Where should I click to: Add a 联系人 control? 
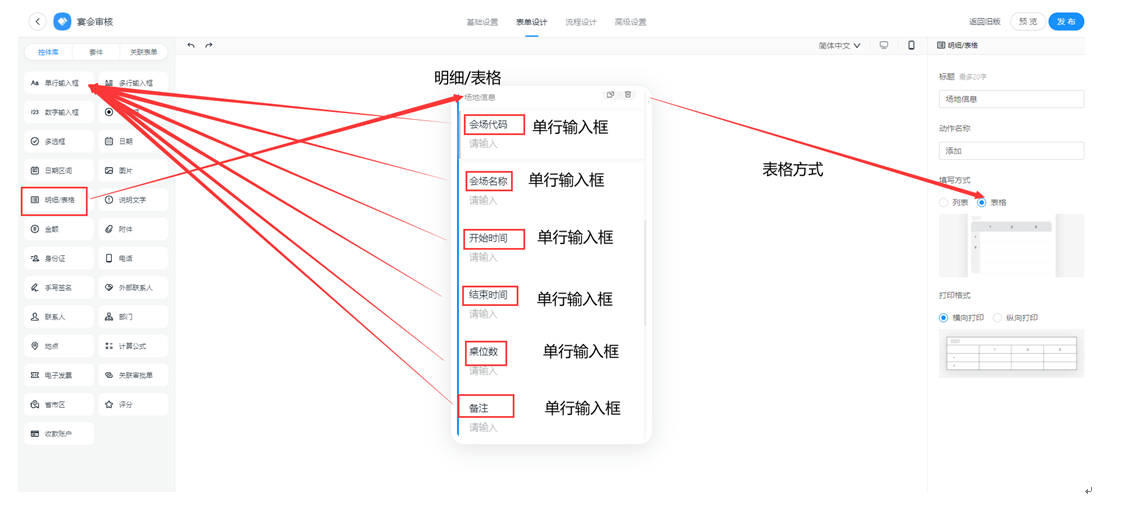[x=59, y=317]
